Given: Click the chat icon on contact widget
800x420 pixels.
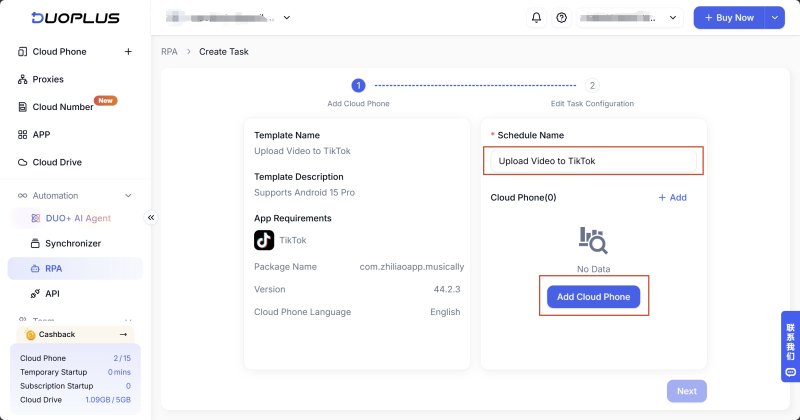Looking at the screenshot, I should click(790, 372).
